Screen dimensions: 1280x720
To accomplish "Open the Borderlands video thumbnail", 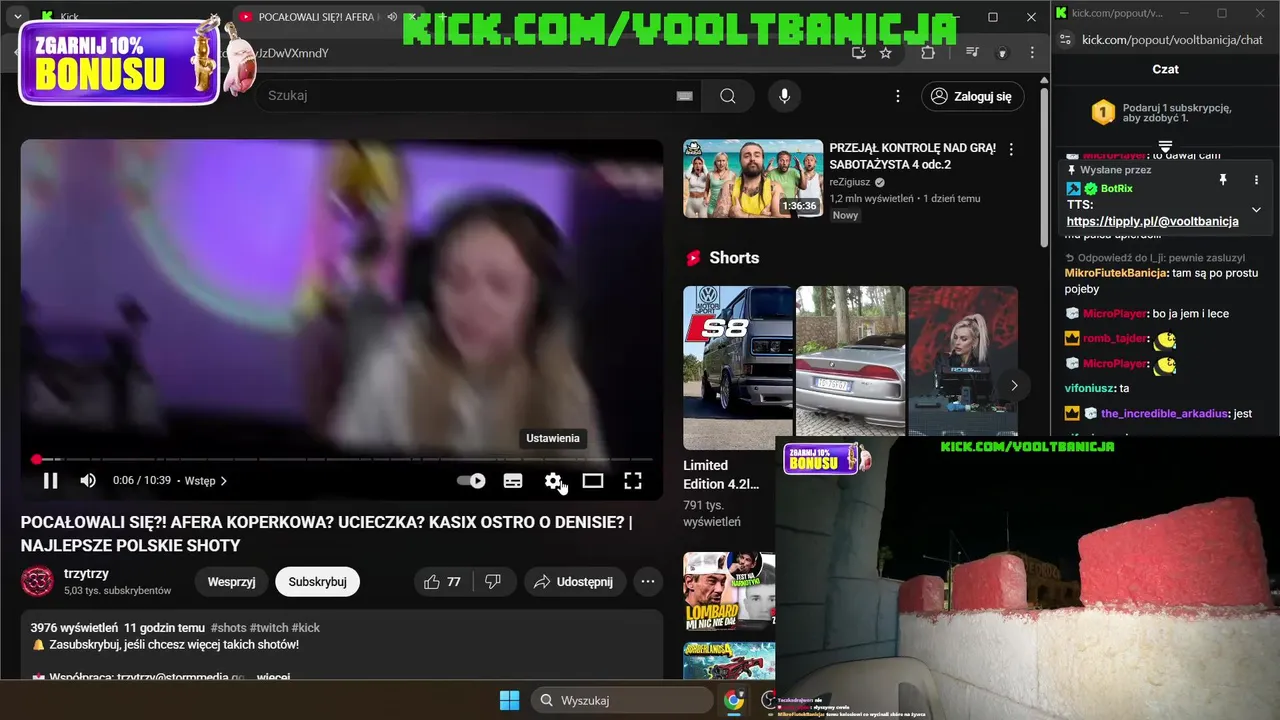I will [729, 661].
